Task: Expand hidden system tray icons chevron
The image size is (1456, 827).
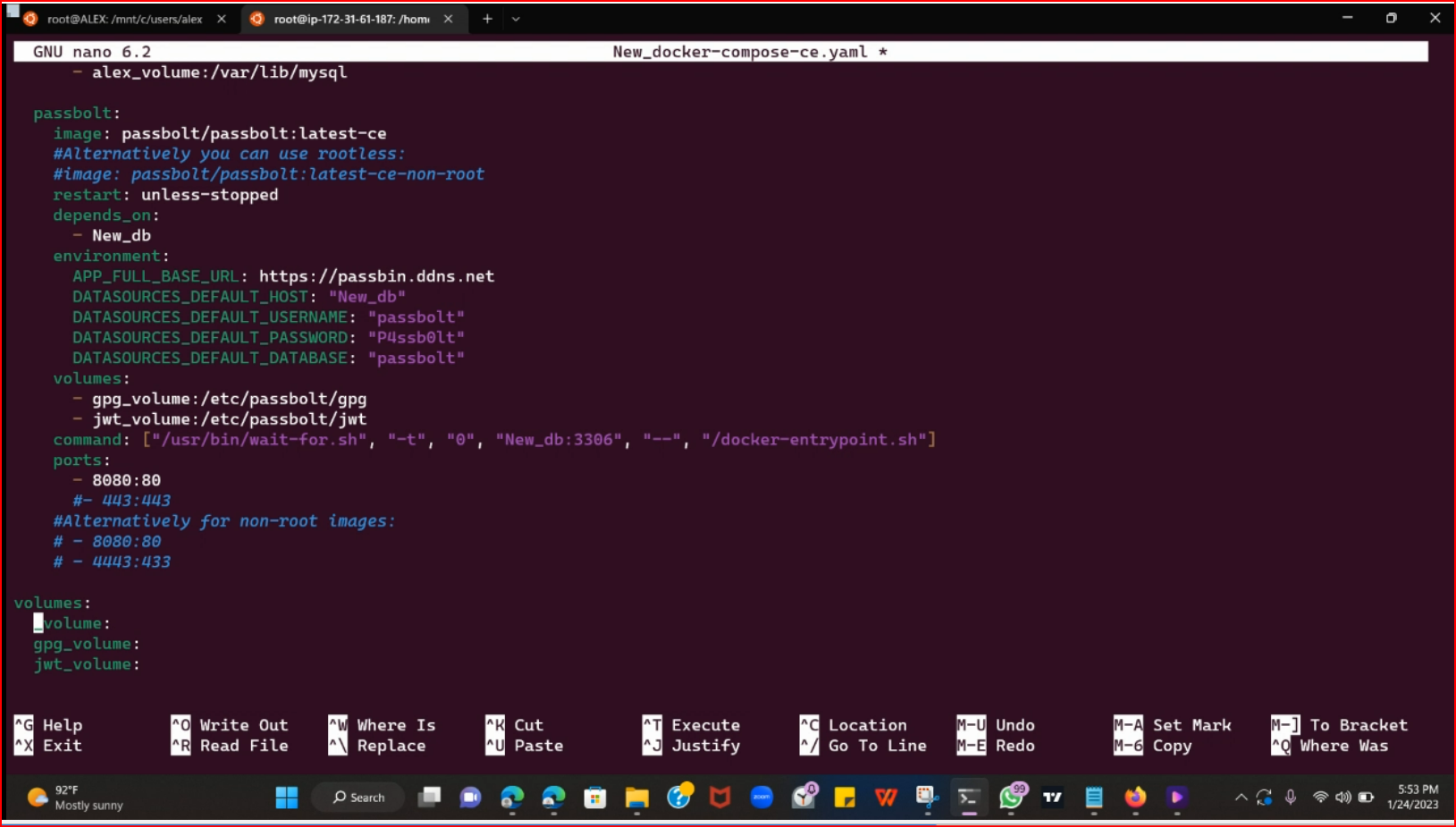Action: [x=1241, y=797]
